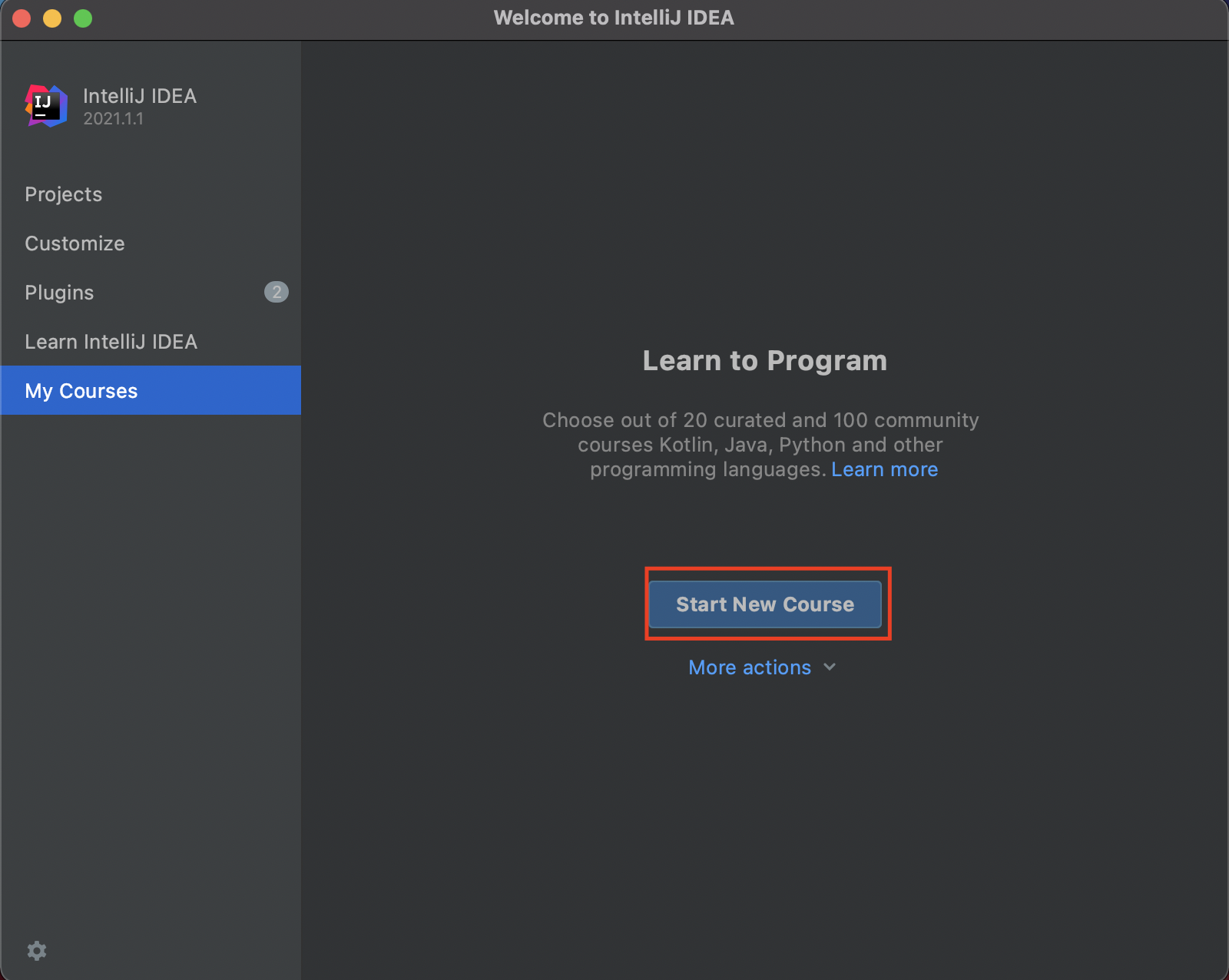Image resolution: width=1229 pixels, height=980 pixels.
Task: Open the Projects section
Action: (151, 194)
